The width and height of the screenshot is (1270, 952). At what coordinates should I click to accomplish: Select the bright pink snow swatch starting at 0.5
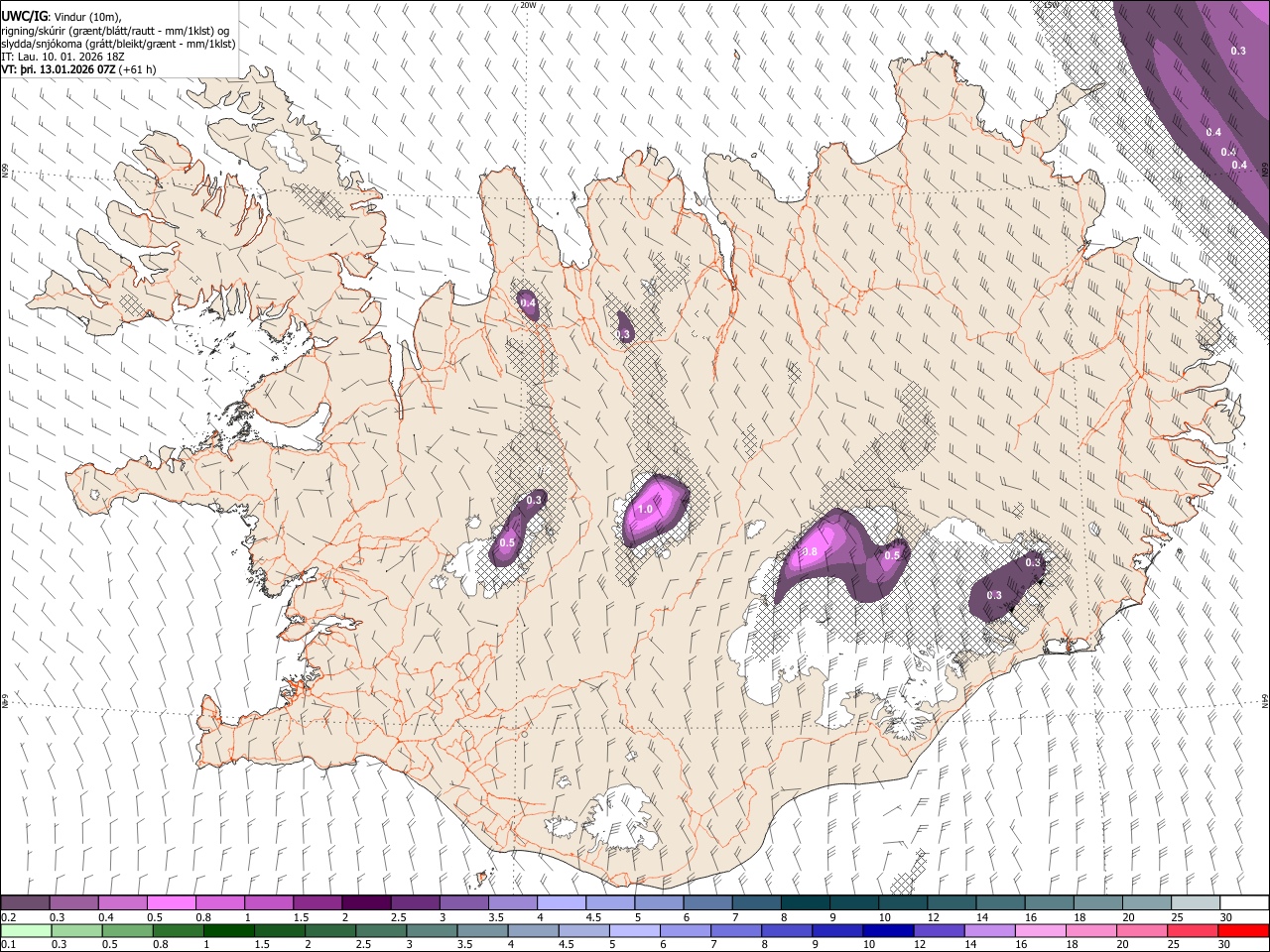(172, 902)
